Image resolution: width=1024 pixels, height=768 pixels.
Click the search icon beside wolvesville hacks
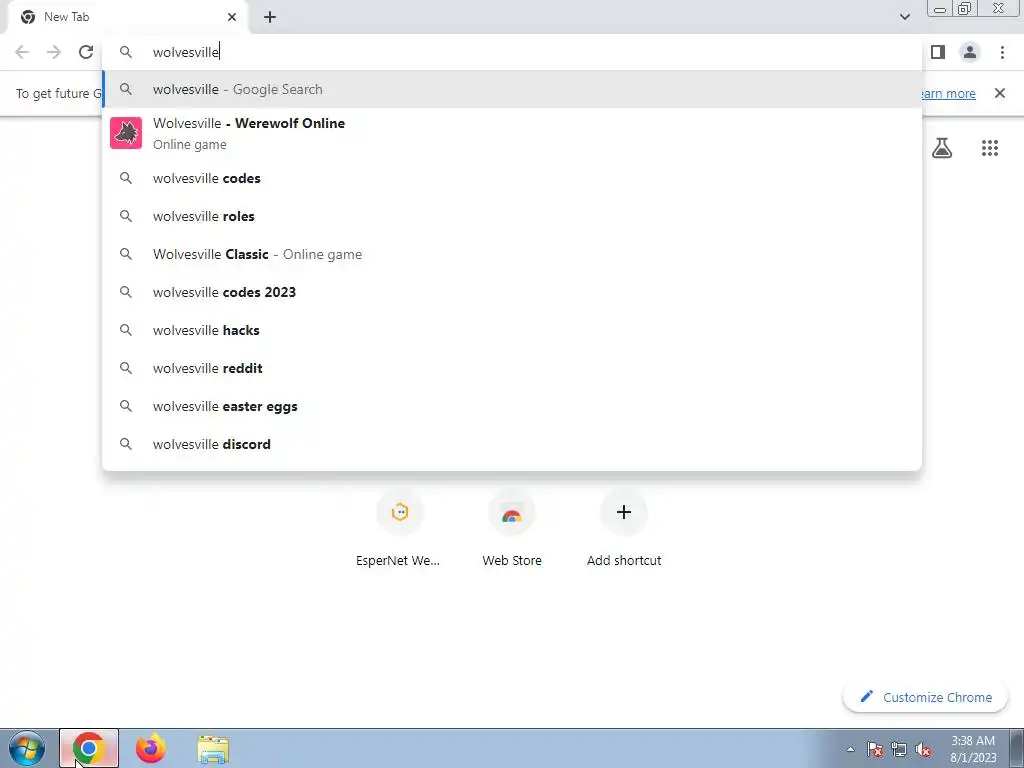pyautogui.click(x=126, y=330)
